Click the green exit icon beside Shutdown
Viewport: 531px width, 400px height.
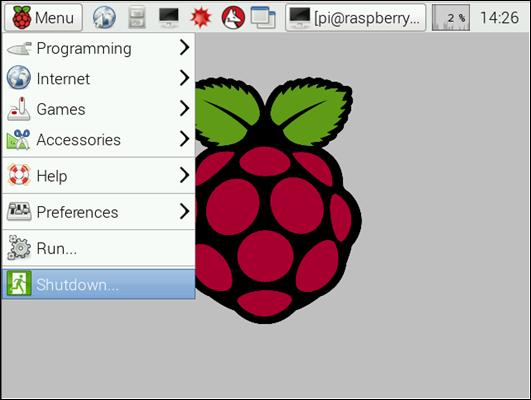[x=19, y=284]
